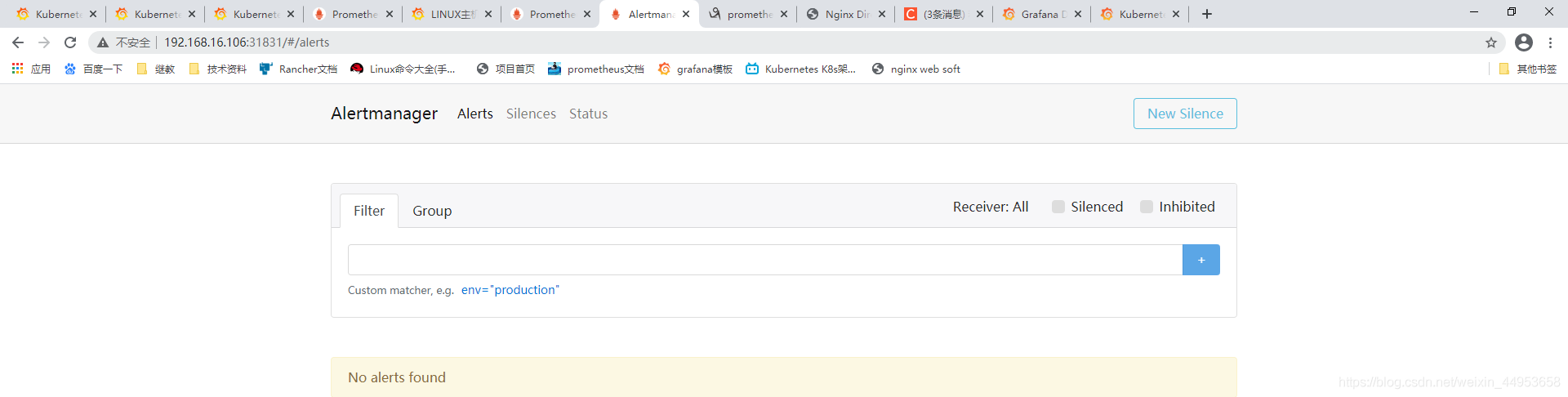Click the New Silence button
The image size is (1568, 397).
[1185, 114]
